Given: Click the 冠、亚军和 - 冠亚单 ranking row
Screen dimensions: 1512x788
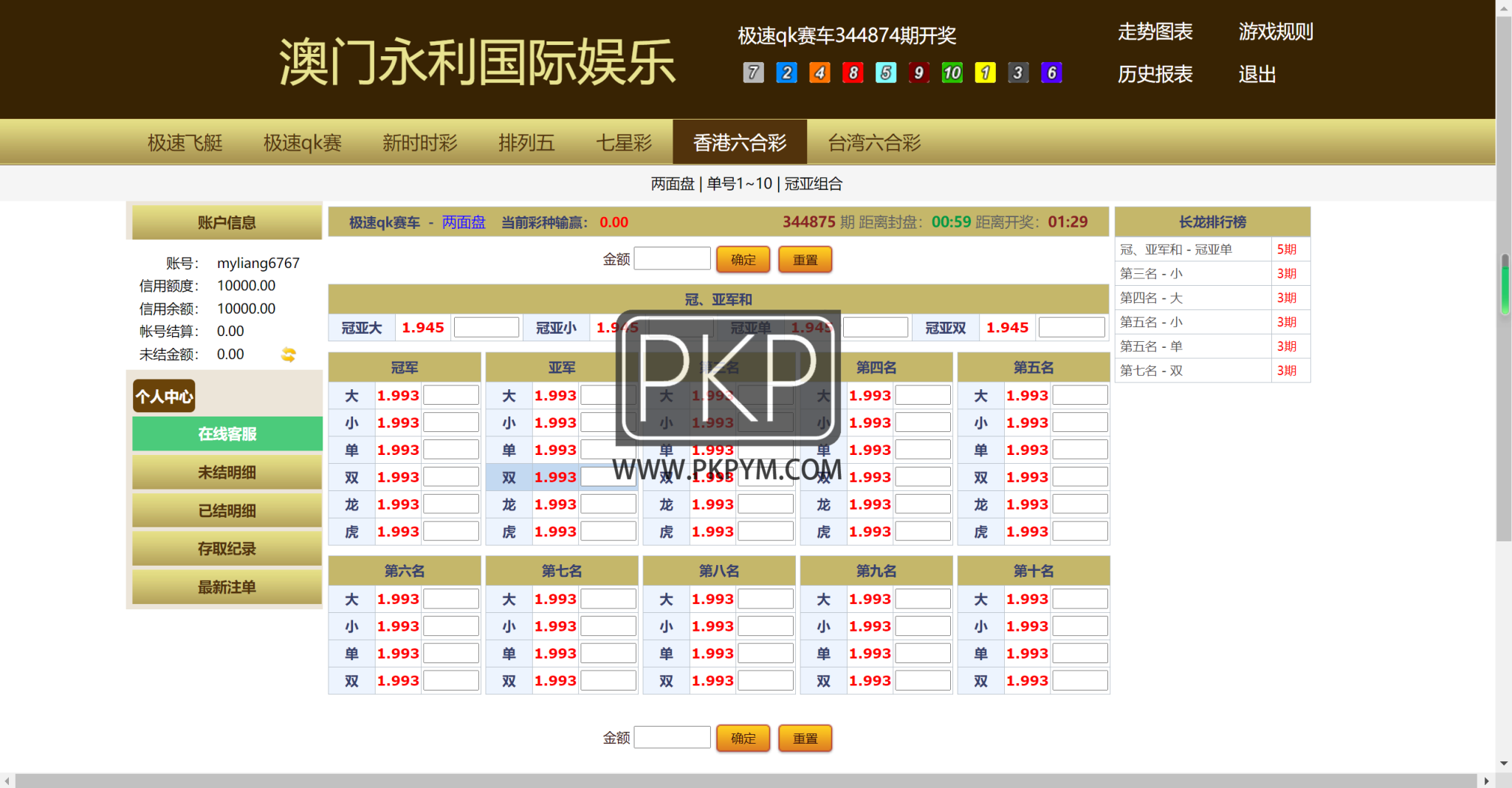Looking at the screenshot, I should (1212, 250).
